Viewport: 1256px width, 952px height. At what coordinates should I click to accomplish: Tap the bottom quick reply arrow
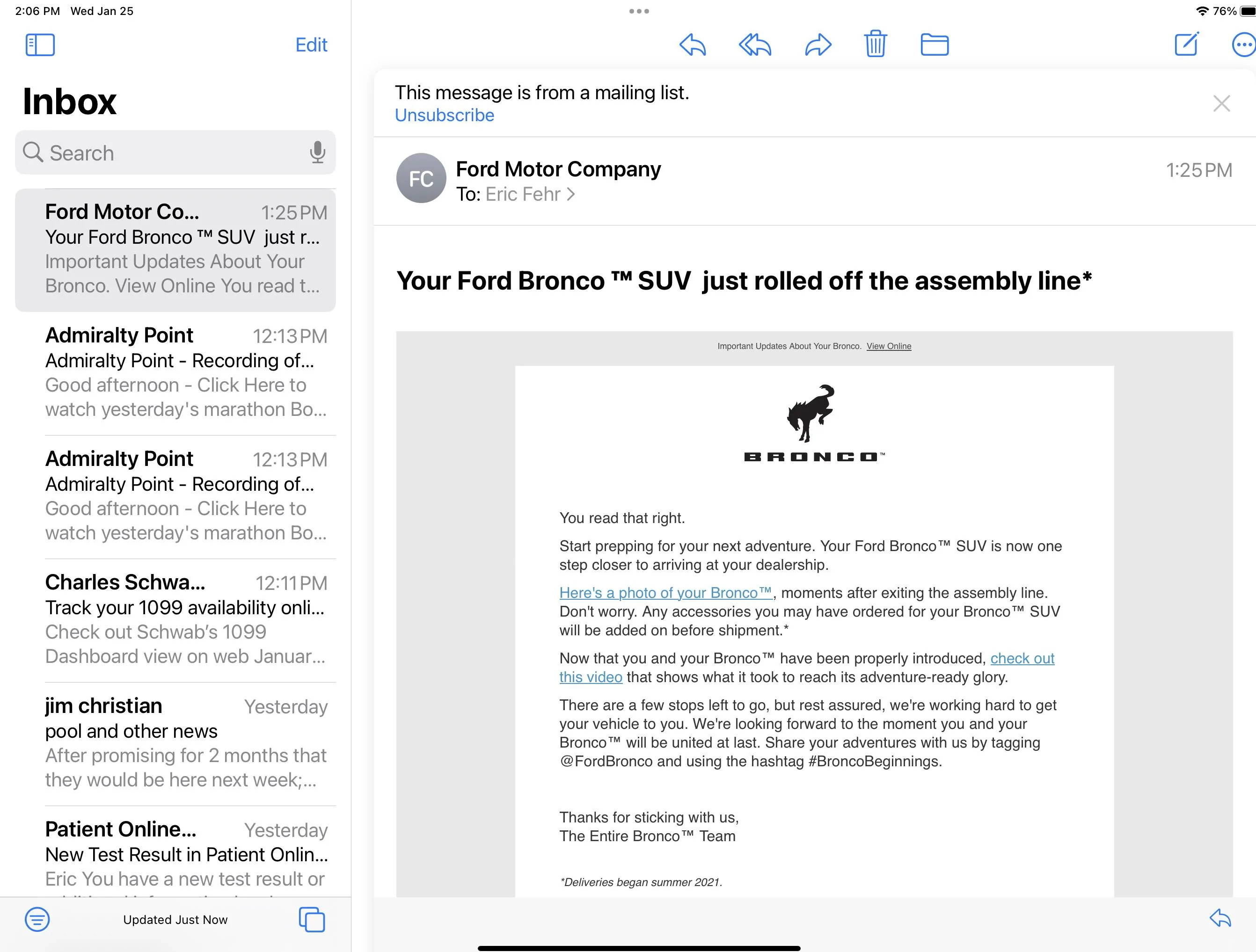[1220, 918]
